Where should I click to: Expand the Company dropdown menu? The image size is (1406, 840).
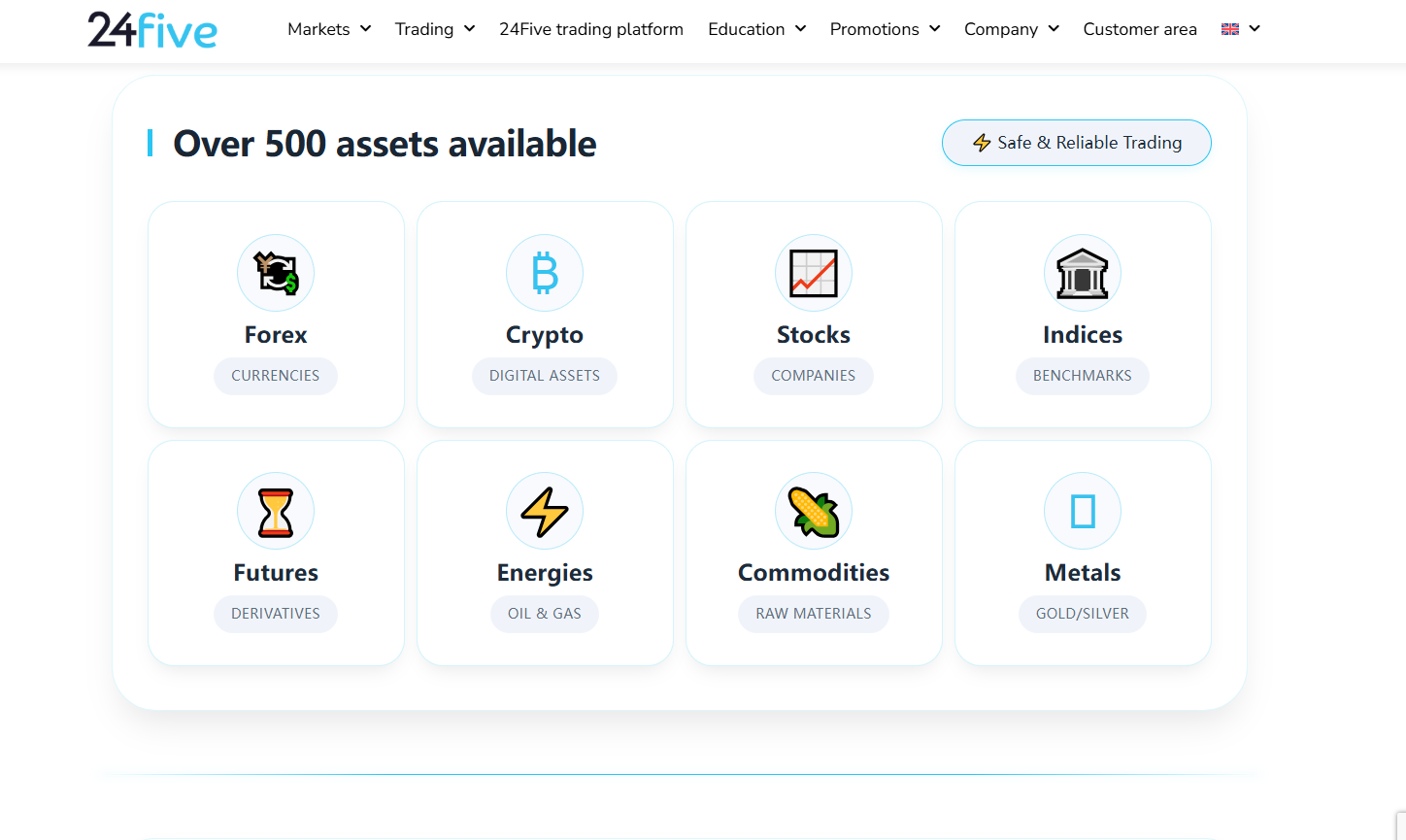pyautogui.click(x=1012, y=29)
